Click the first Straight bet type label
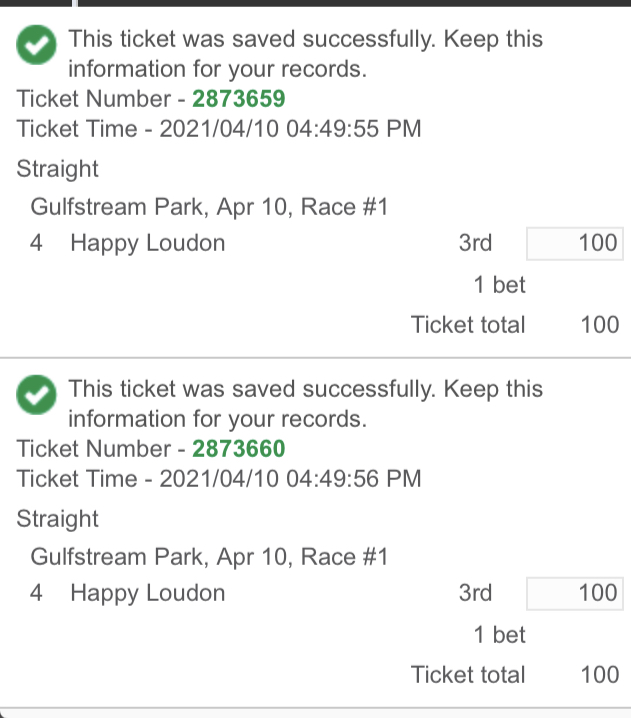 click(57, 169)
